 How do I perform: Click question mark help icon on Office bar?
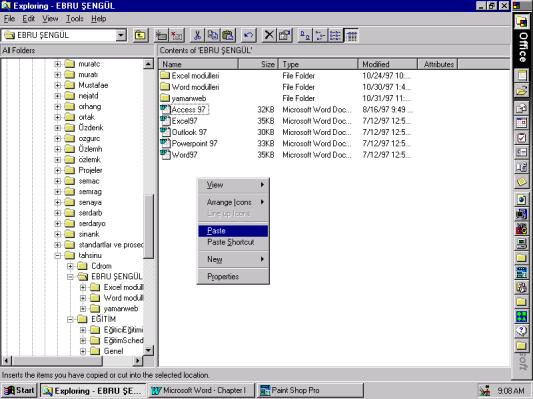click(521, 330)
